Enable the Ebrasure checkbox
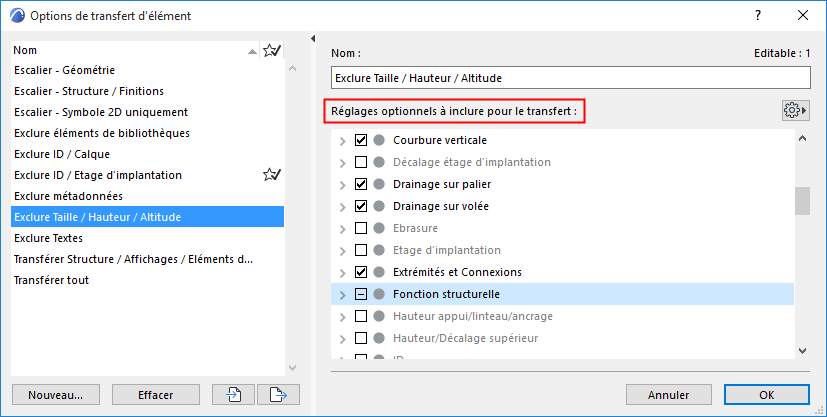 pos(361,228)
